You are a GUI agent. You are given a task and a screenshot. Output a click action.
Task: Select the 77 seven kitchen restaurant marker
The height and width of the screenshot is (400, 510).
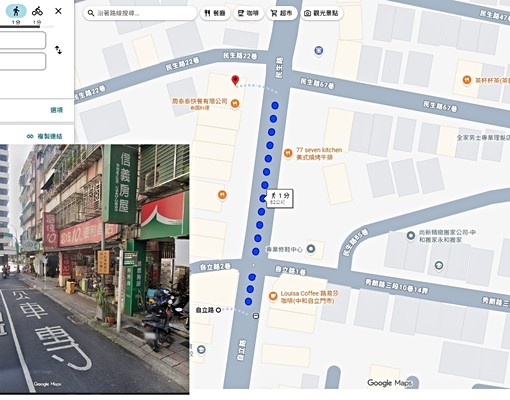click(x=288, y=153)
